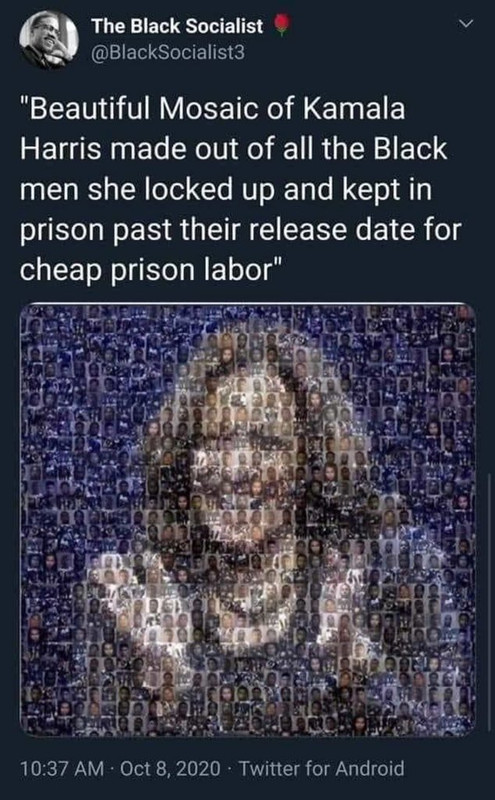Click the word Kamala in the tweet
The height and width of the screenshot is (800, 495).
354,109
